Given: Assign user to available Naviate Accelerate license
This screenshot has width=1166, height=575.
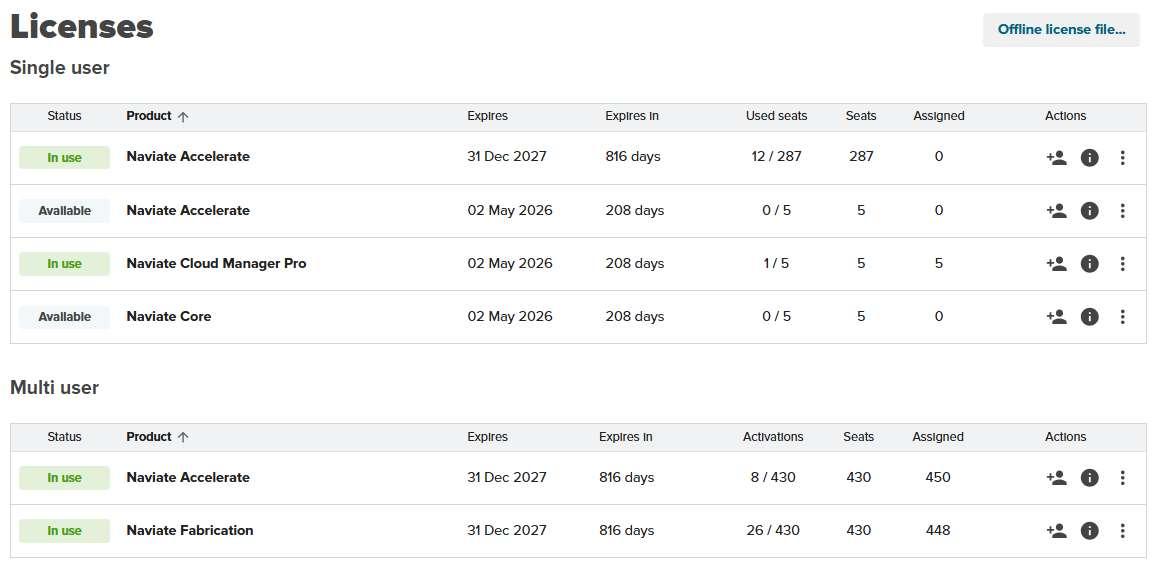Looking at the screenshot, I should (1056, 211).
